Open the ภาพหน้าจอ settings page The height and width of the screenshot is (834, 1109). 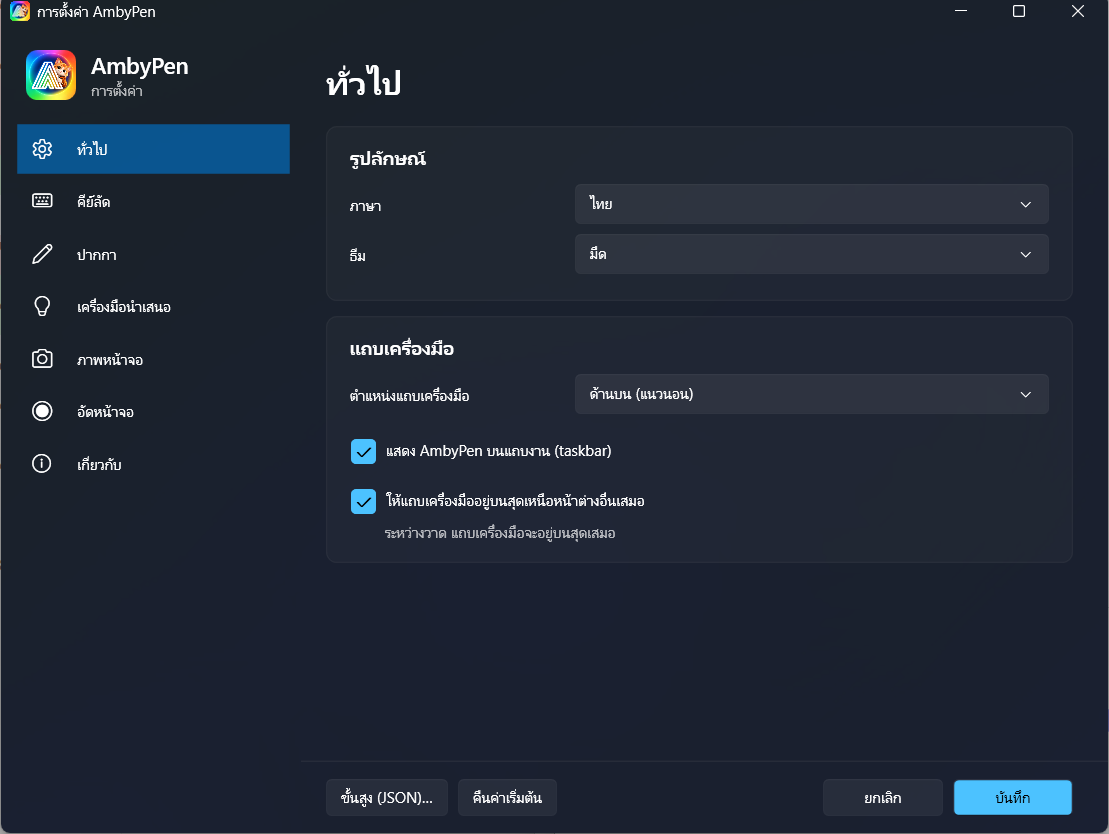(x=153, y=359)
